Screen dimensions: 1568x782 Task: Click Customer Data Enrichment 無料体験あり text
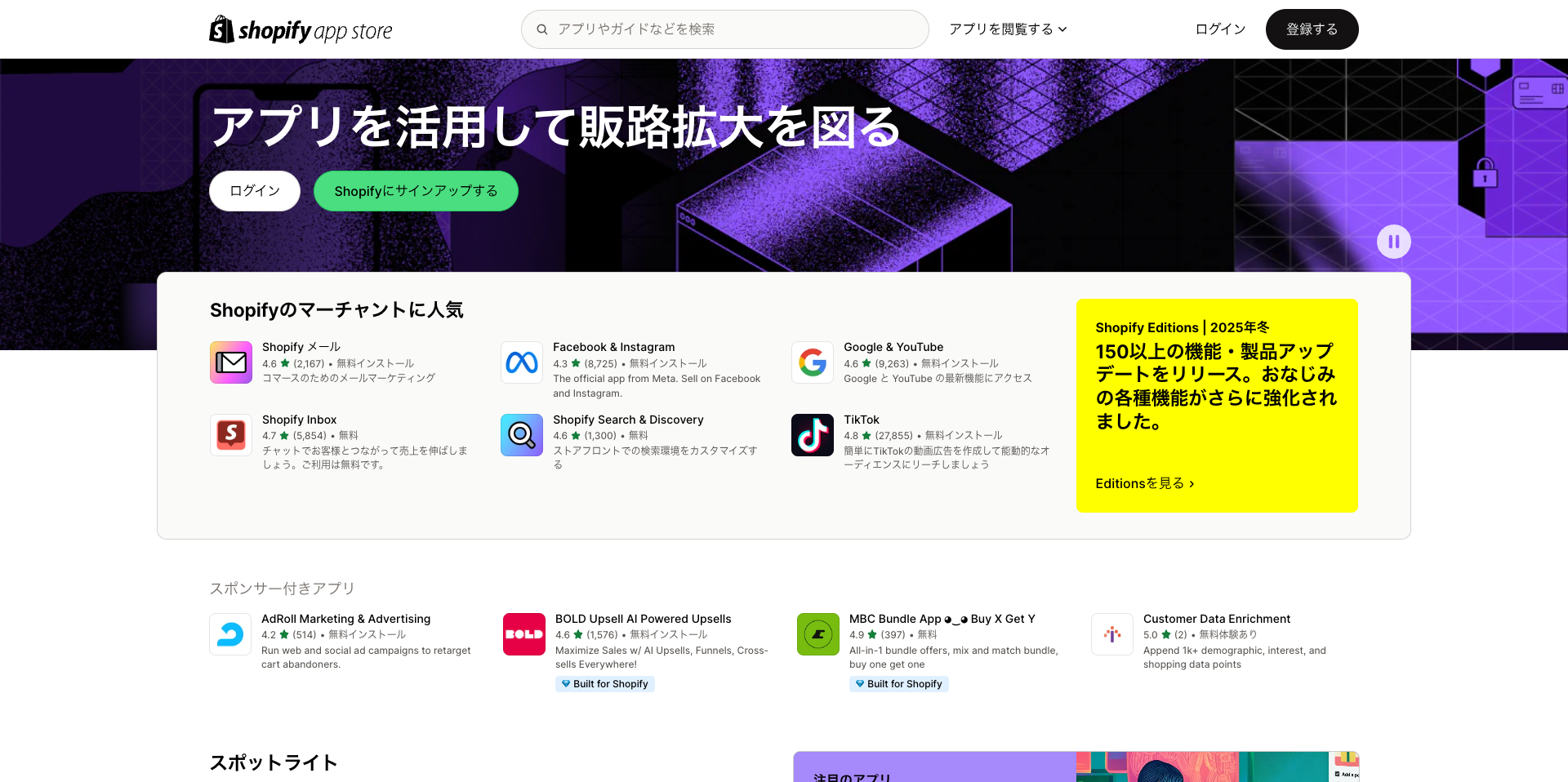[x=1228, y=634]
